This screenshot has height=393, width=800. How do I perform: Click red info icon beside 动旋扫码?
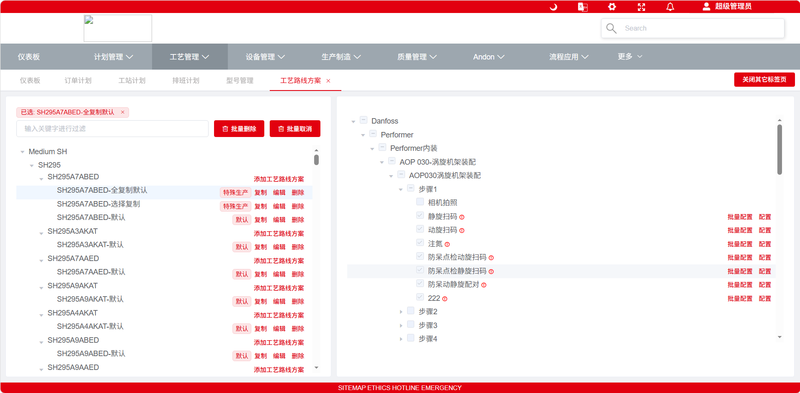[x=462, y=231]
